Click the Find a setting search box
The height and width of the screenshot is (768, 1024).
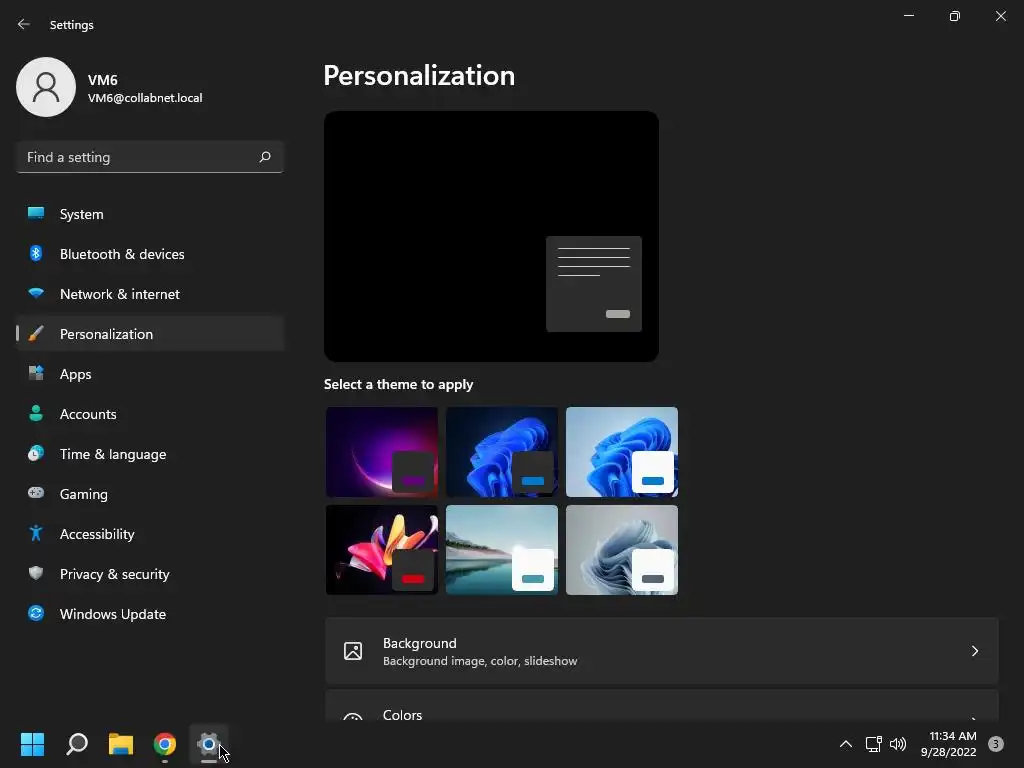(x=150, y=157)
